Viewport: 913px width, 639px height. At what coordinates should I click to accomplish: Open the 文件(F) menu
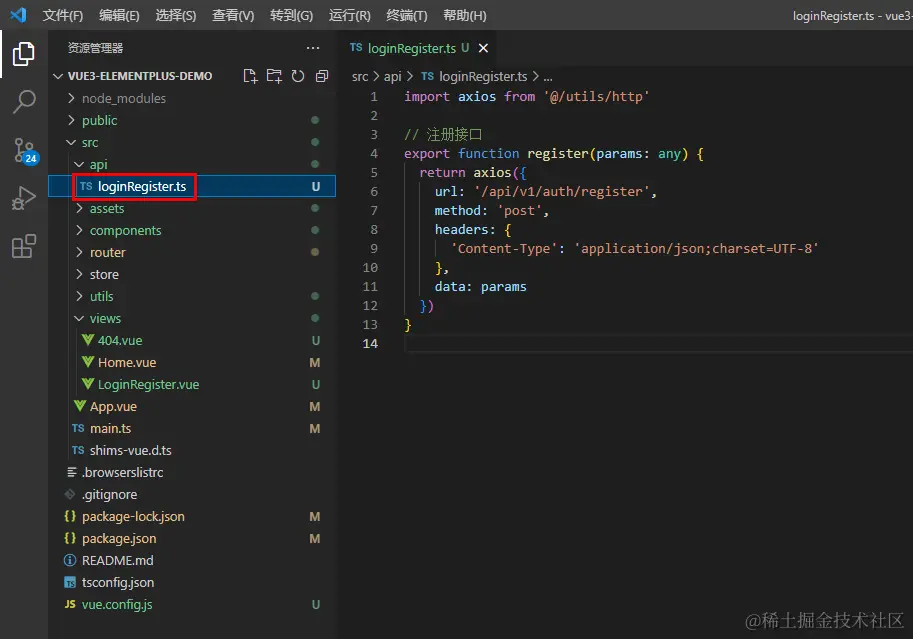(62, 15)
